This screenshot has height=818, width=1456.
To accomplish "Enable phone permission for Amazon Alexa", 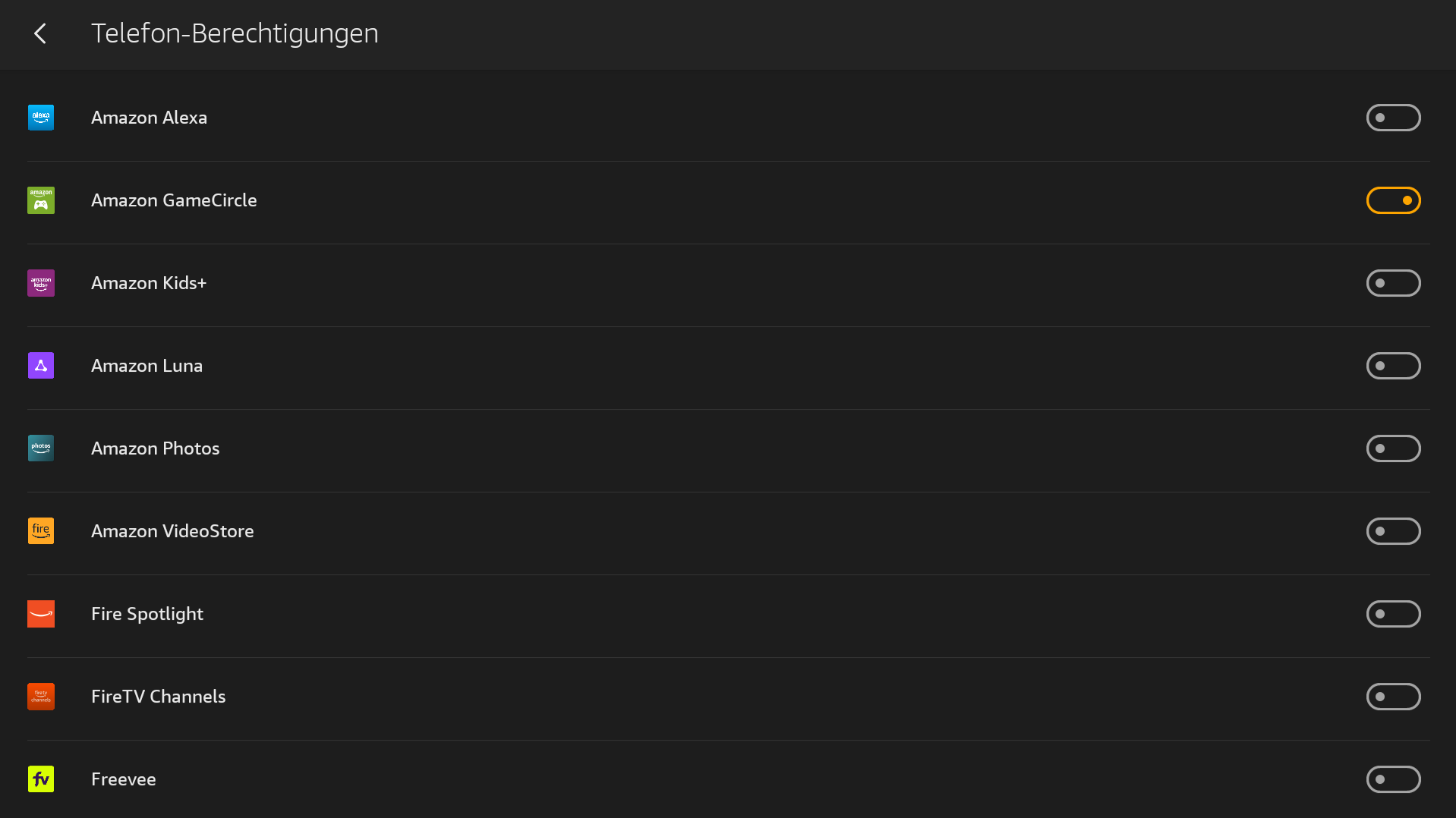I will tap(1393, 118).
